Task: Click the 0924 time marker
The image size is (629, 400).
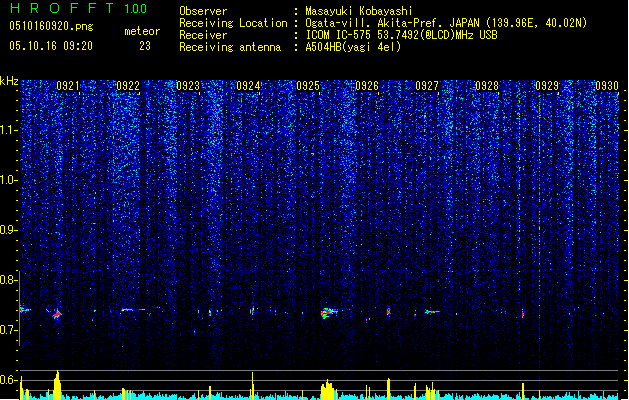Action: [248, 86]
